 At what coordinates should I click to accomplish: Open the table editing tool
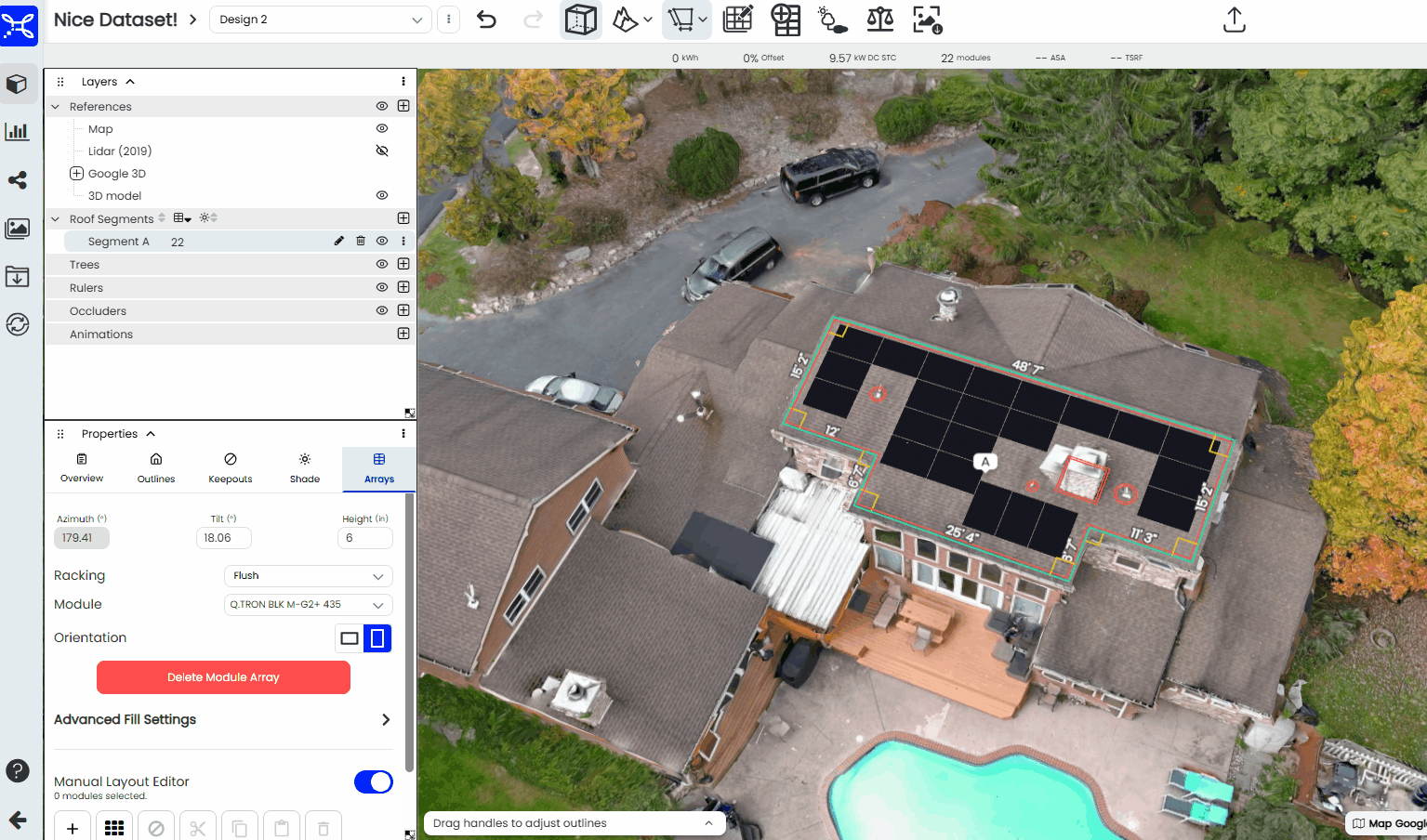click(737, 20)
